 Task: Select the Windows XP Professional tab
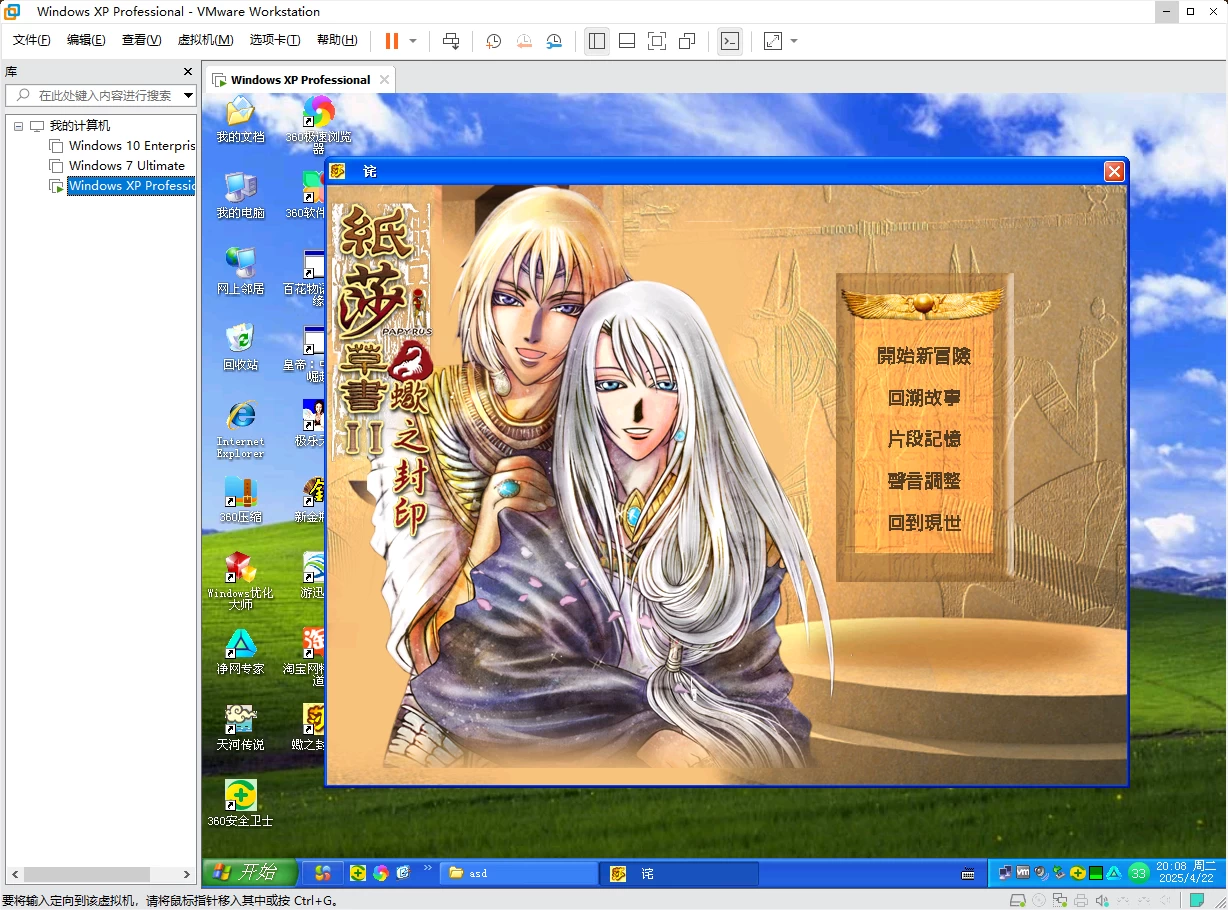coord(300,80)
